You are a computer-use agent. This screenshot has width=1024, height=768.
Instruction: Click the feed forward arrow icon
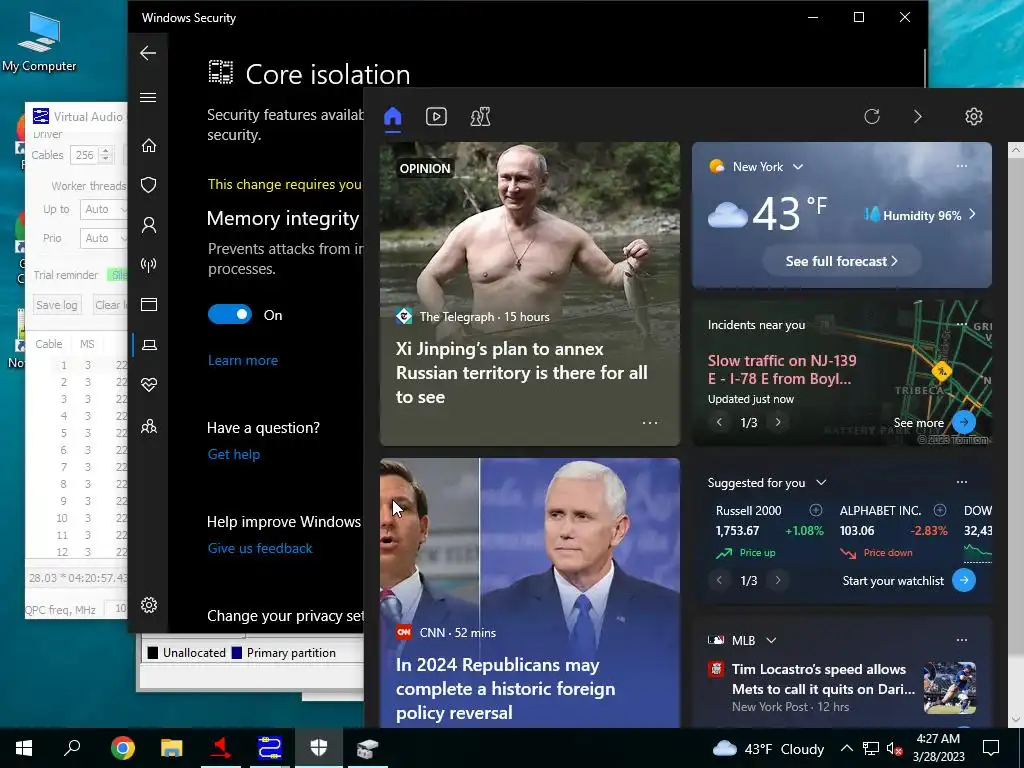(x=918, y=116)
